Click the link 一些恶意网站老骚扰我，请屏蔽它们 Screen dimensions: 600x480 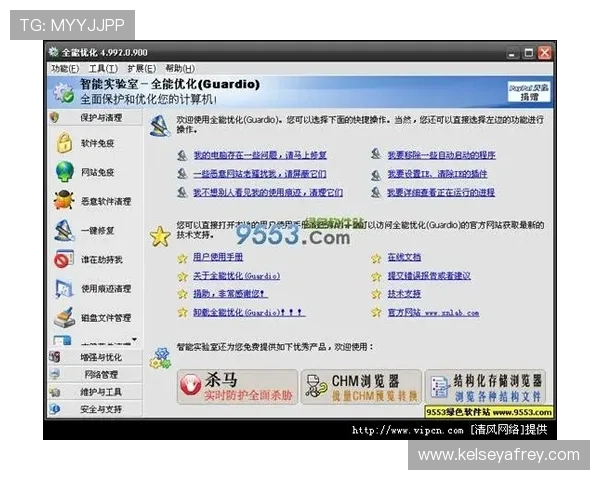click(x=260, y=174)
